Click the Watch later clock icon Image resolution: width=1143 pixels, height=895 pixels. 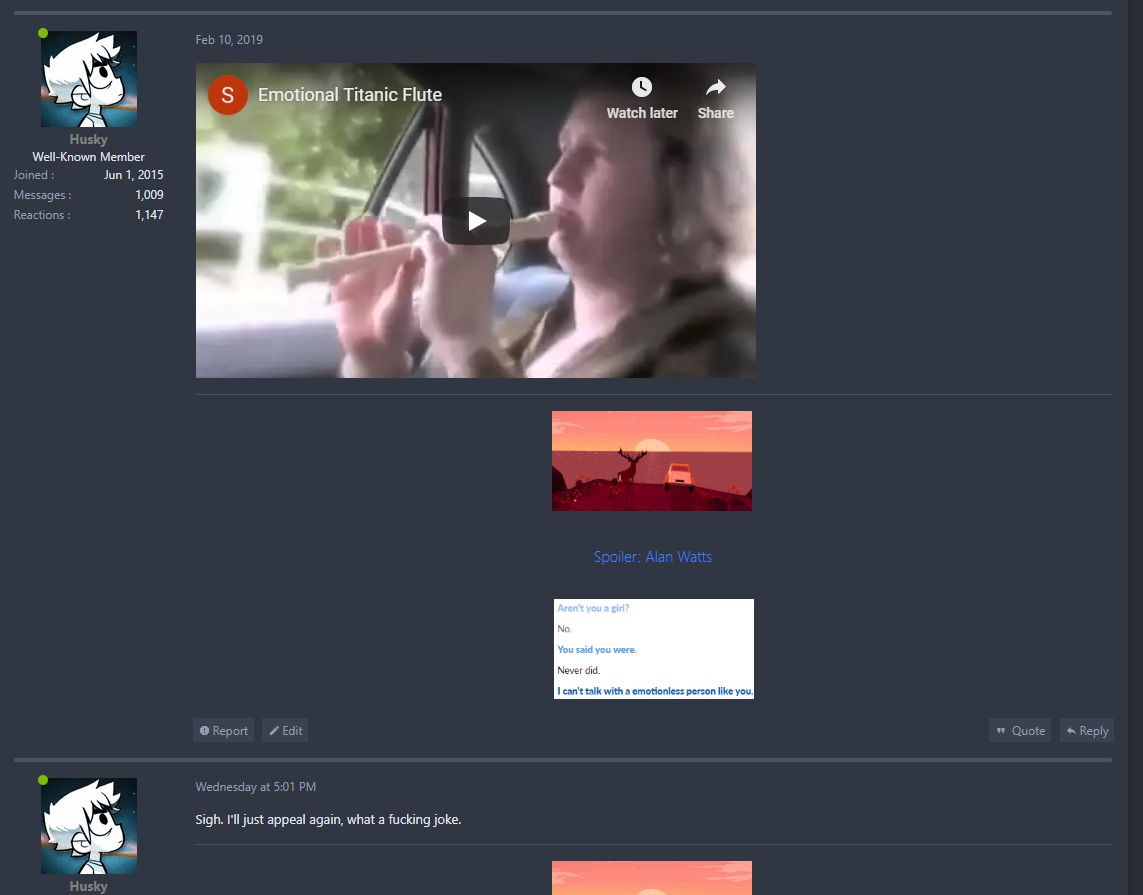[x=642, y=88]
